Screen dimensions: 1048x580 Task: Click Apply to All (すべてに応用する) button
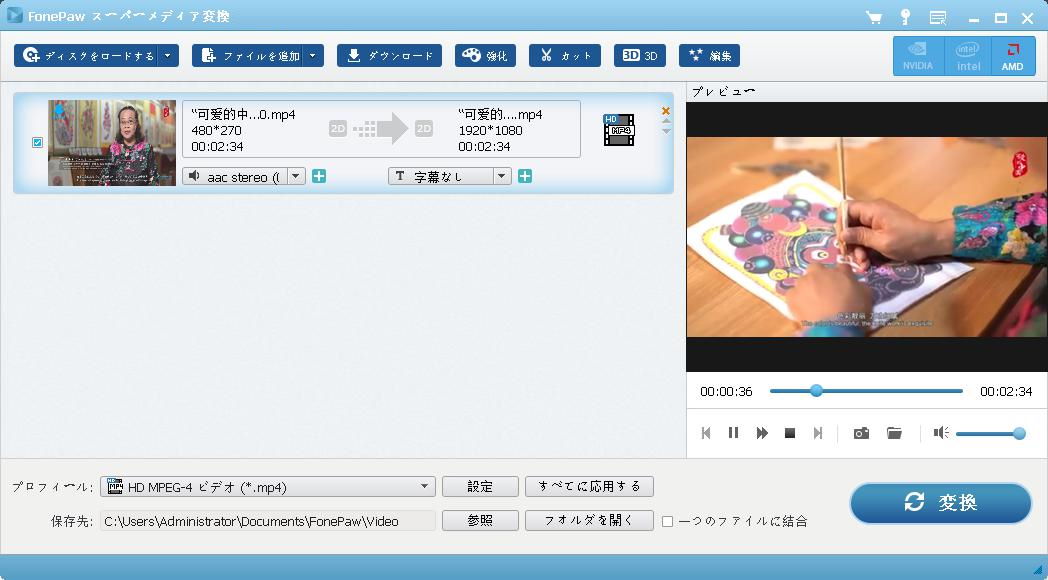tap(590, 486)
